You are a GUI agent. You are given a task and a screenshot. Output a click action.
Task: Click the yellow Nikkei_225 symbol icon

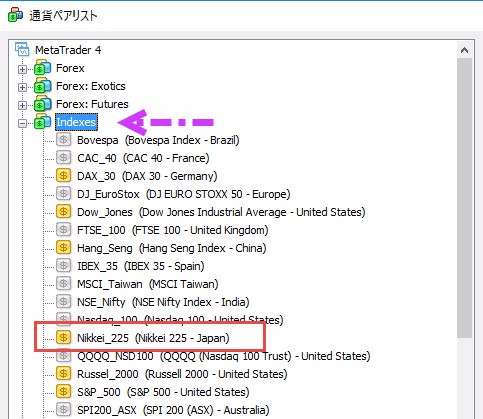pyautogui.click(x=63, y=338)
